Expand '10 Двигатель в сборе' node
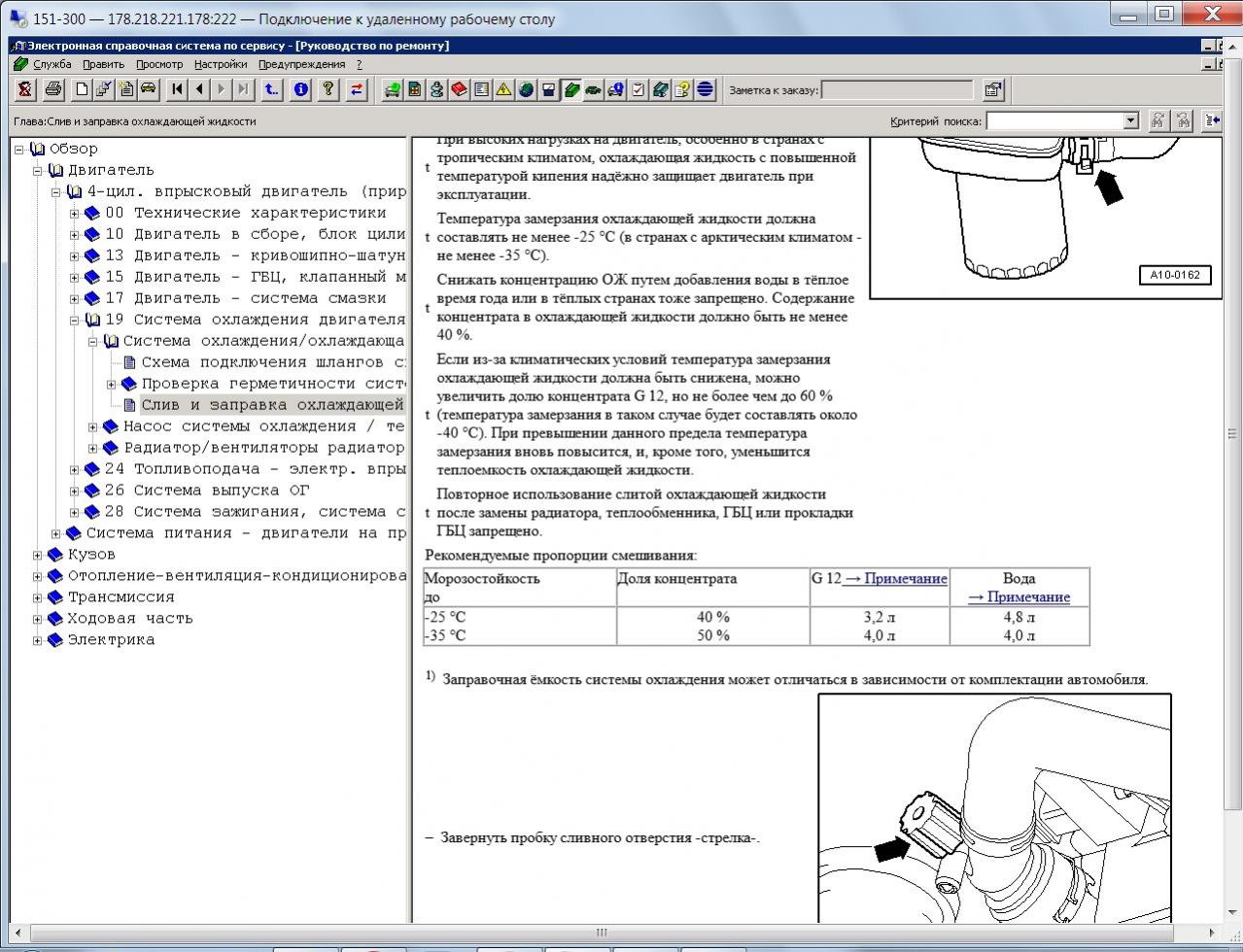The image size is (1243, 952). coord(75,234)
